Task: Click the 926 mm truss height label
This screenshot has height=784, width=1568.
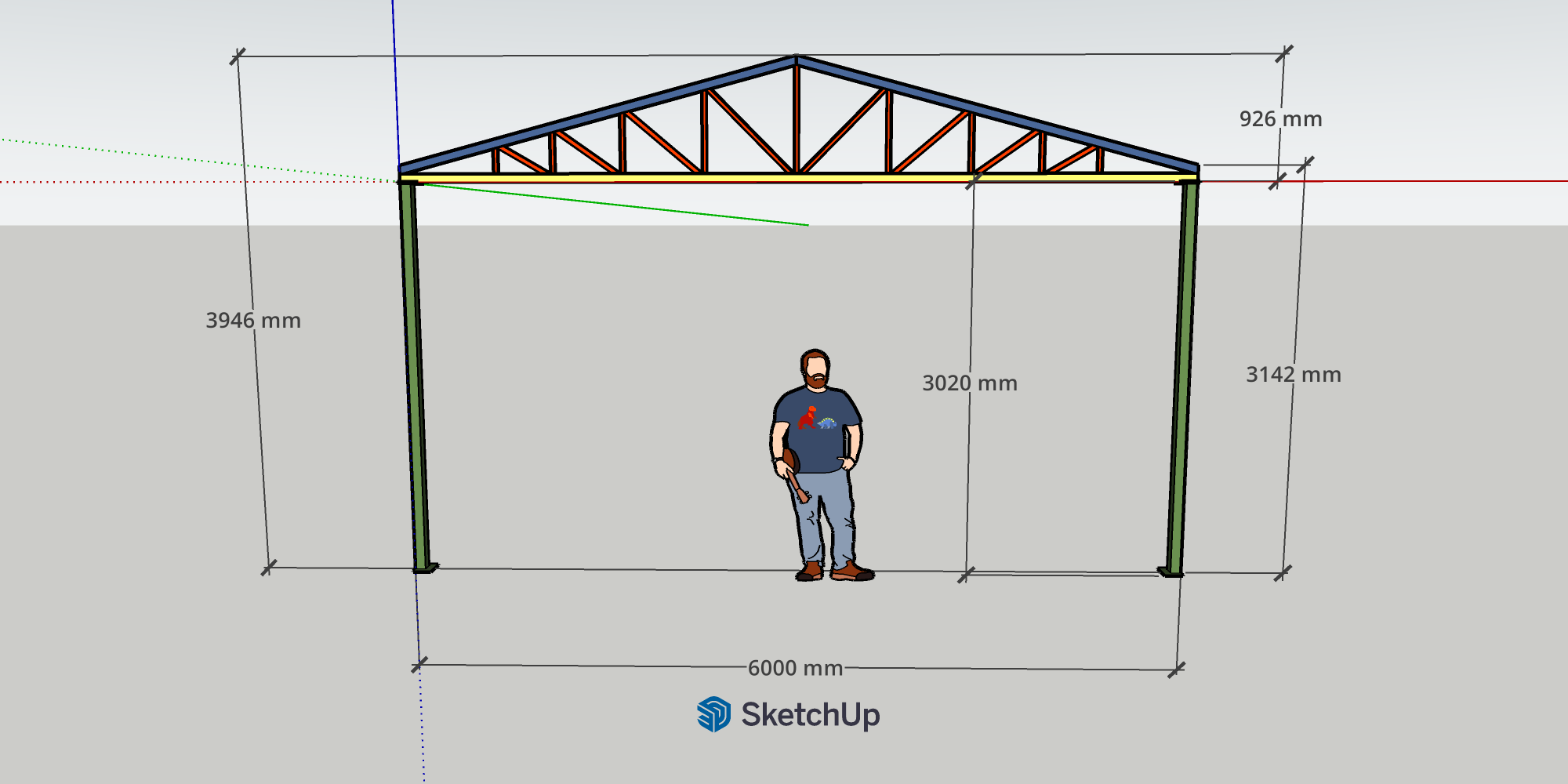Action: coord(1280,119)
